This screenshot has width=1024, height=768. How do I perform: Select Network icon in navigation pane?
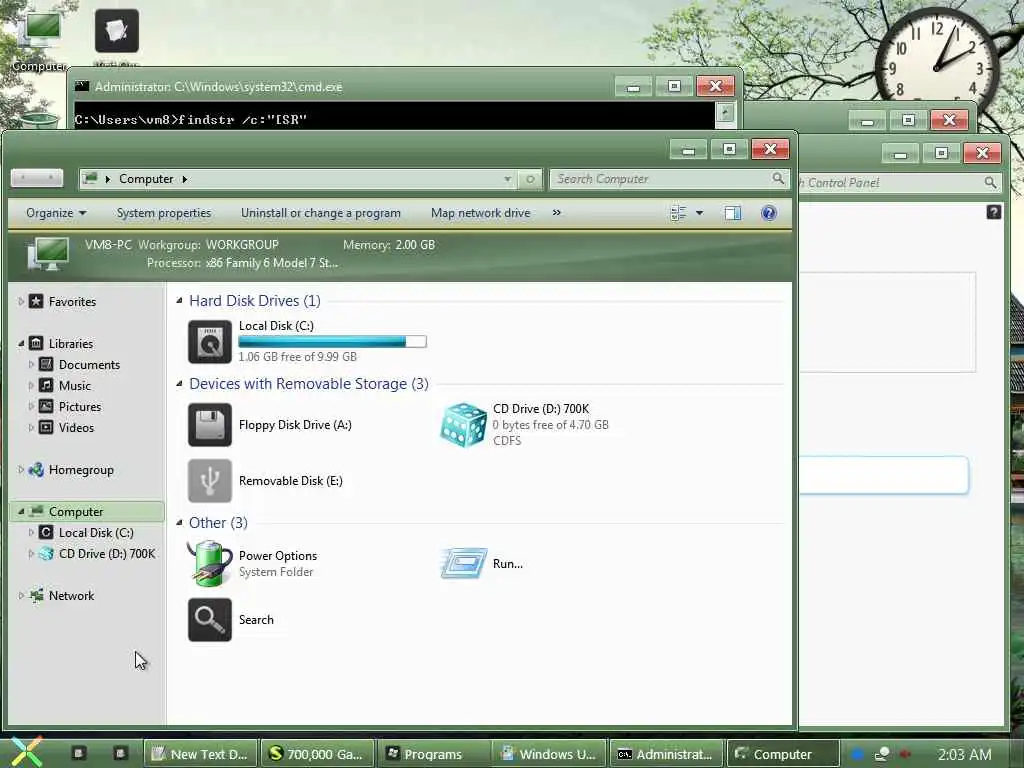click(x=37, y=595)
